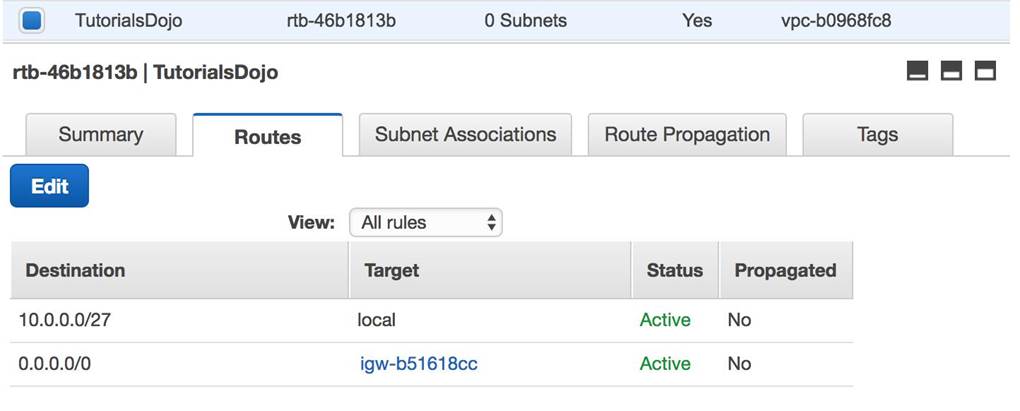Click the half-height panel layout icon
This screenshot has width=1020, height=411.
point(951,71)
